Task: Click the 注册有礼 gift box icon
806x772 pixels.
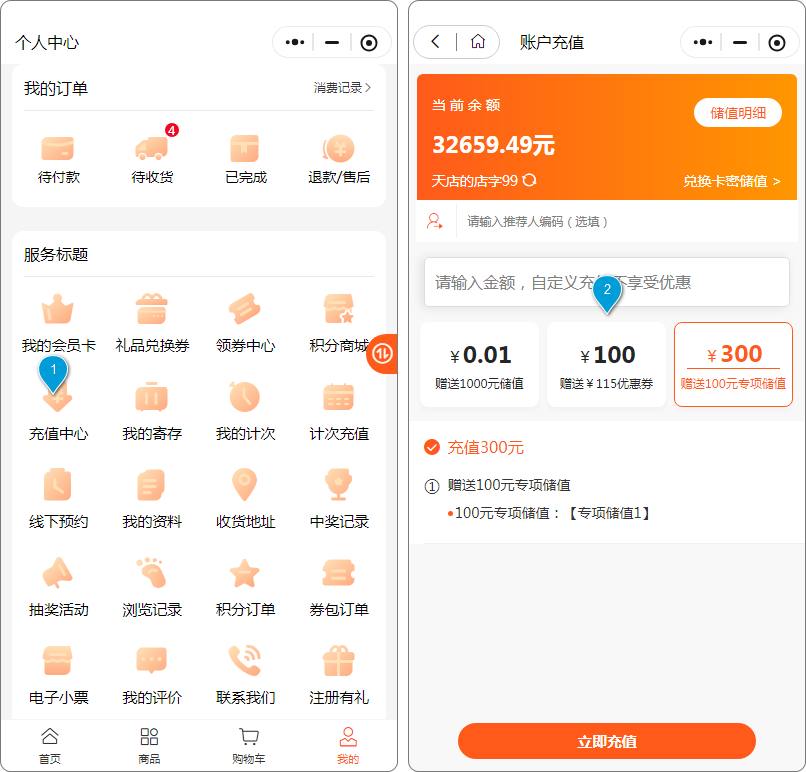Action: point(339,662)
